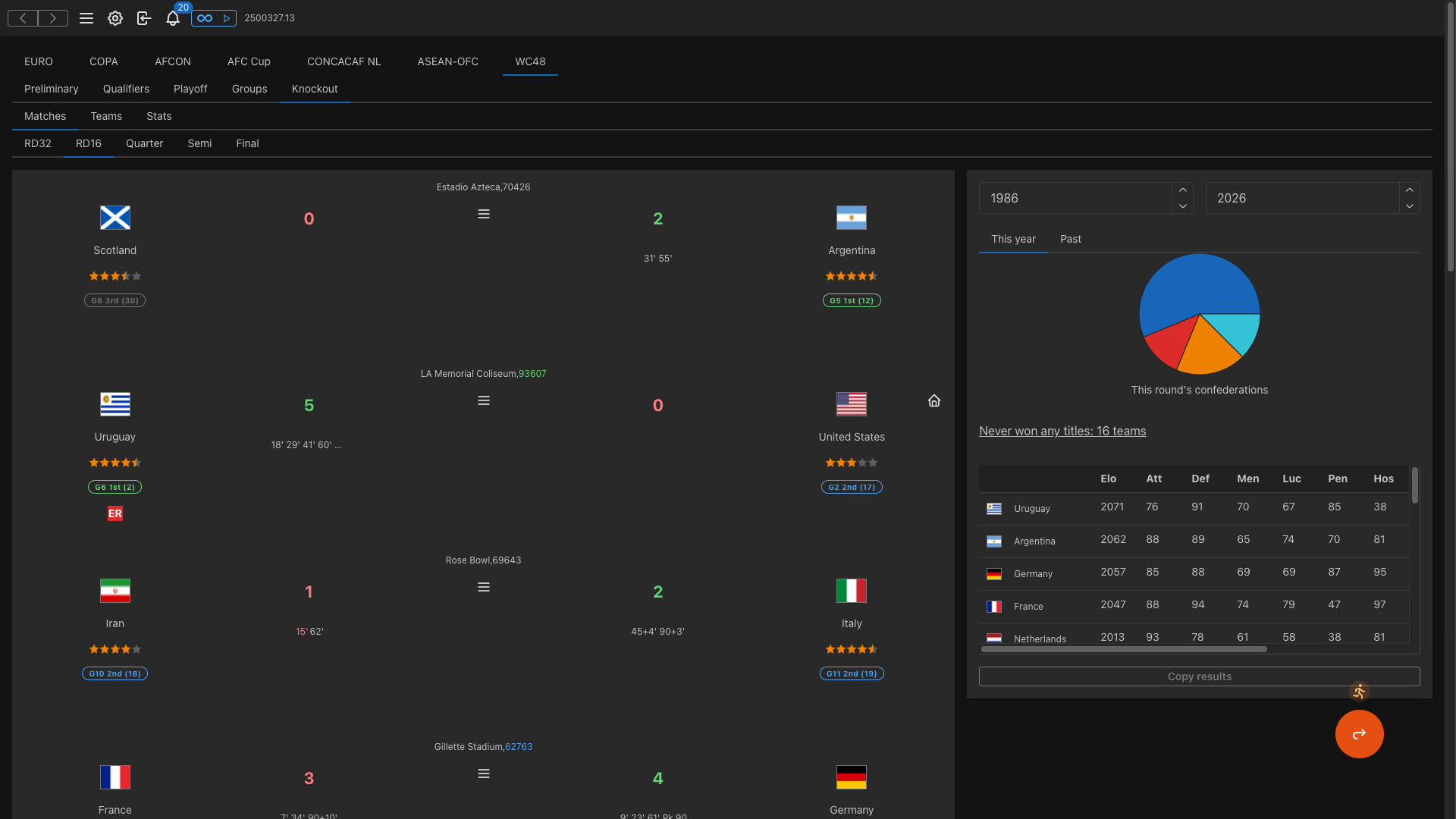
Task: Click the down arrow on the 1986 selector
Action: click(1182, 206)
